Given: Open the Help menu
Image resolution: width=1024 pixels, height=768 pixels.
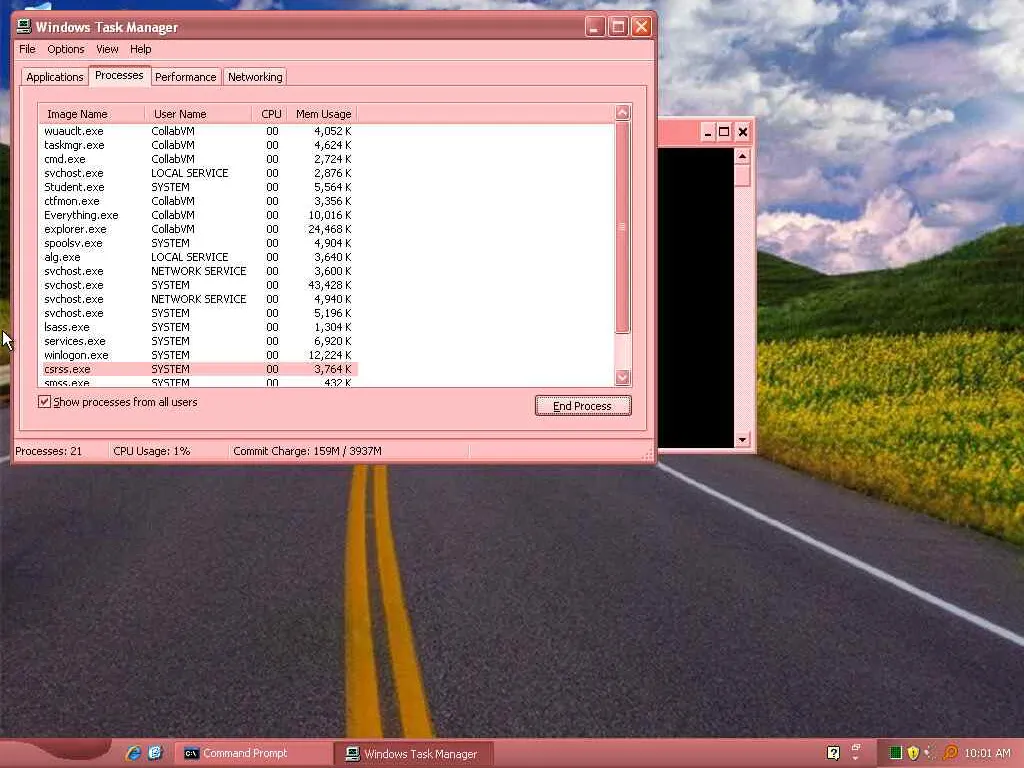Looking at the screenshot, I should [140, 49].
